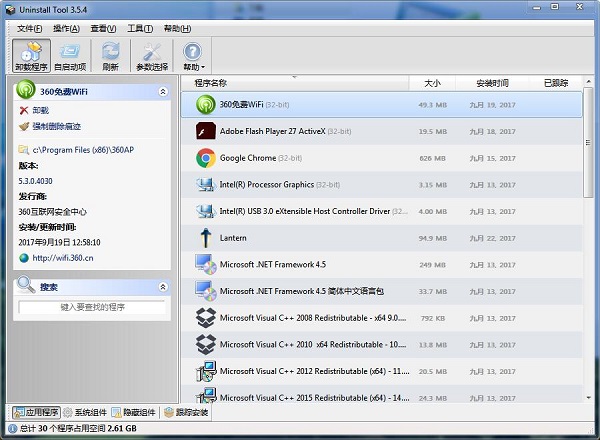
Task: Click the program search input field
Action: (92, 307)
